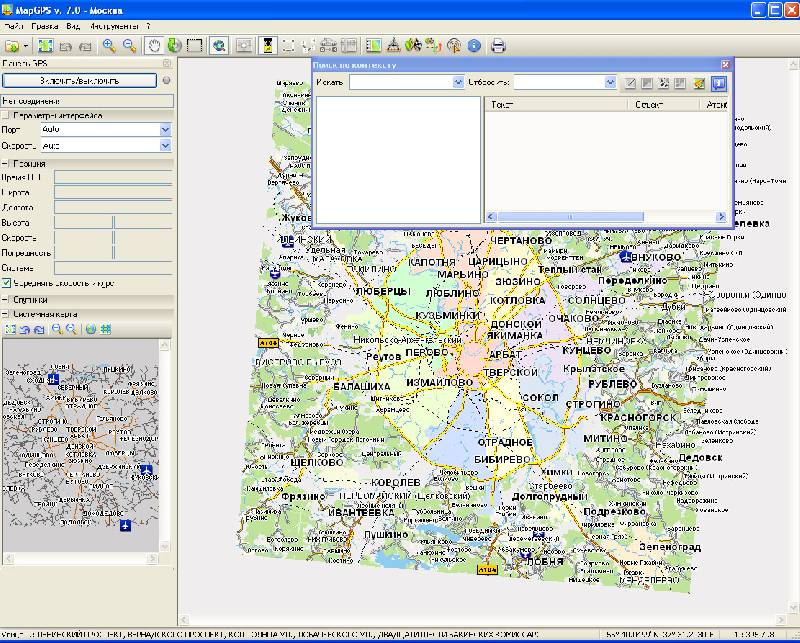Select the zoom in magnifier on main toolbar

coord(109,46)
